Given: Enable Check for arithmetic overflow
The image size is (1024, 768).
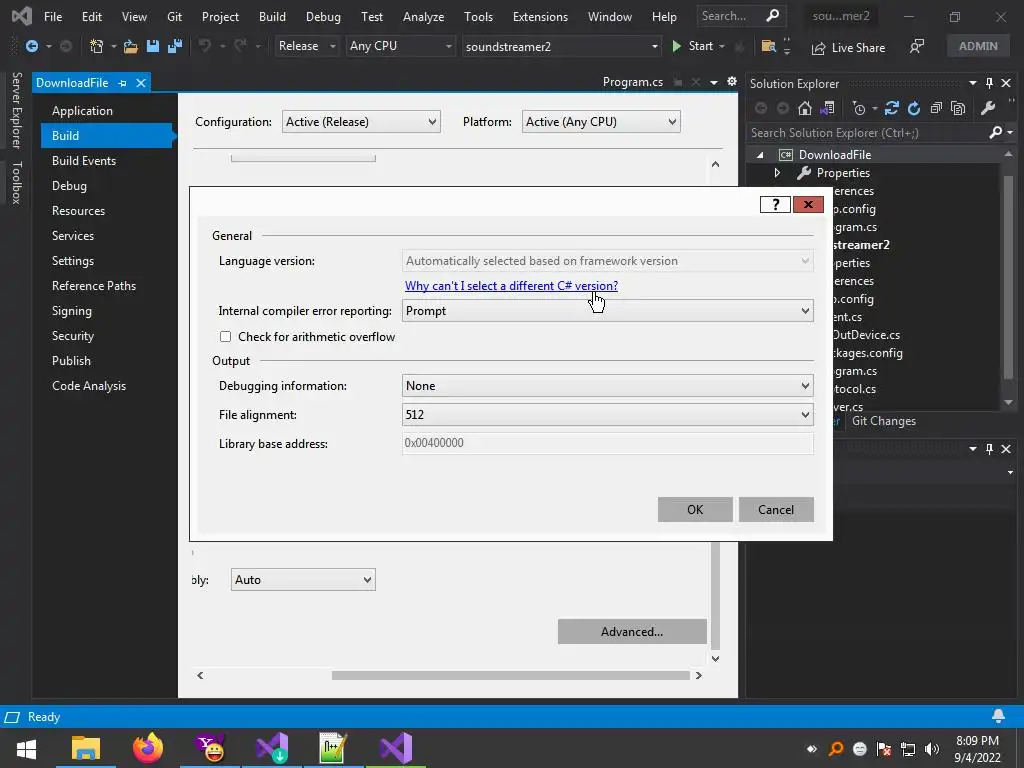Looking at the screenshot, I should [x=225, y=337].
